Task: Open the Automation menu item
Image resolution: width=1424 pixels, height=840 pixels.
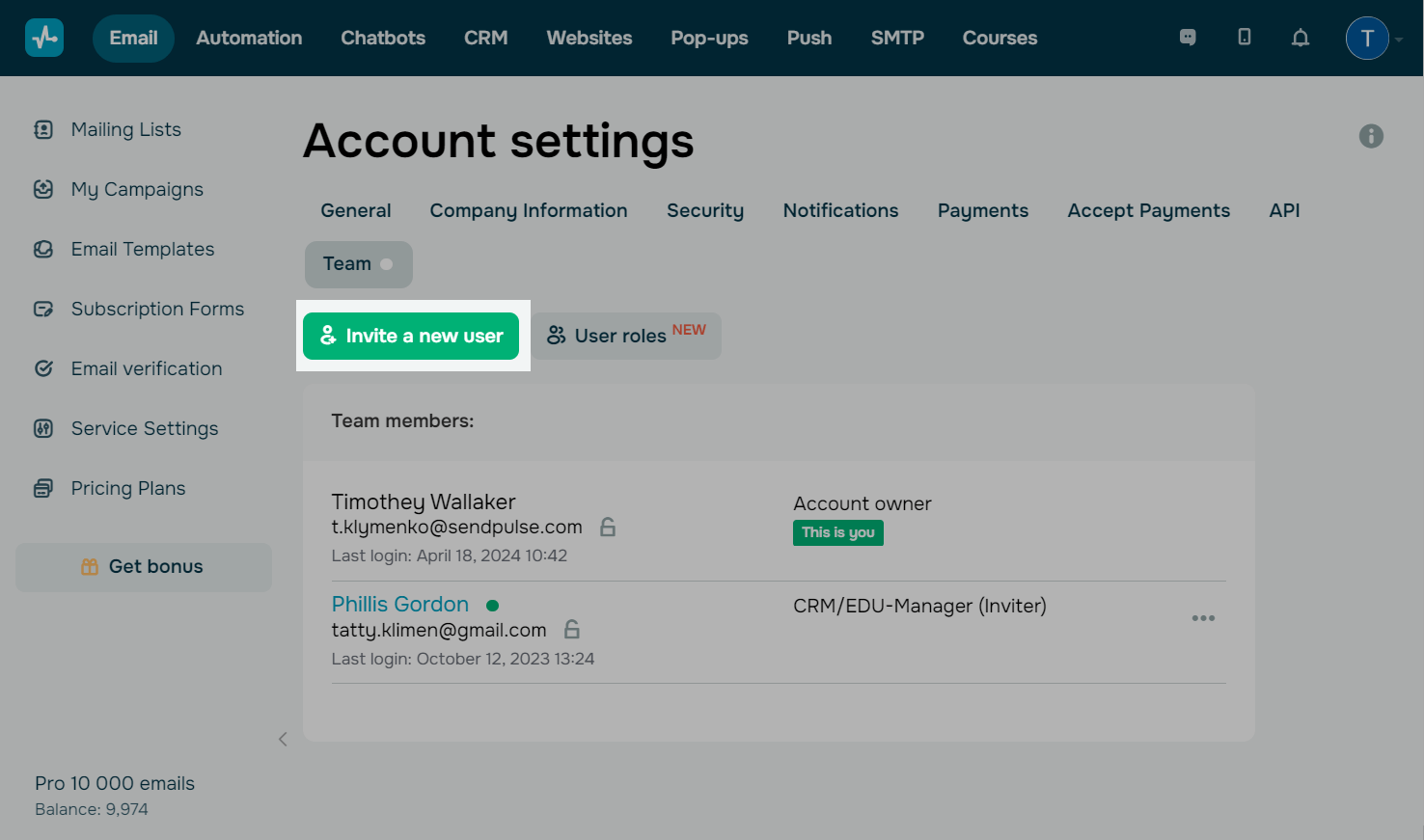Action: pyautogui.click(x=249, y=38)
